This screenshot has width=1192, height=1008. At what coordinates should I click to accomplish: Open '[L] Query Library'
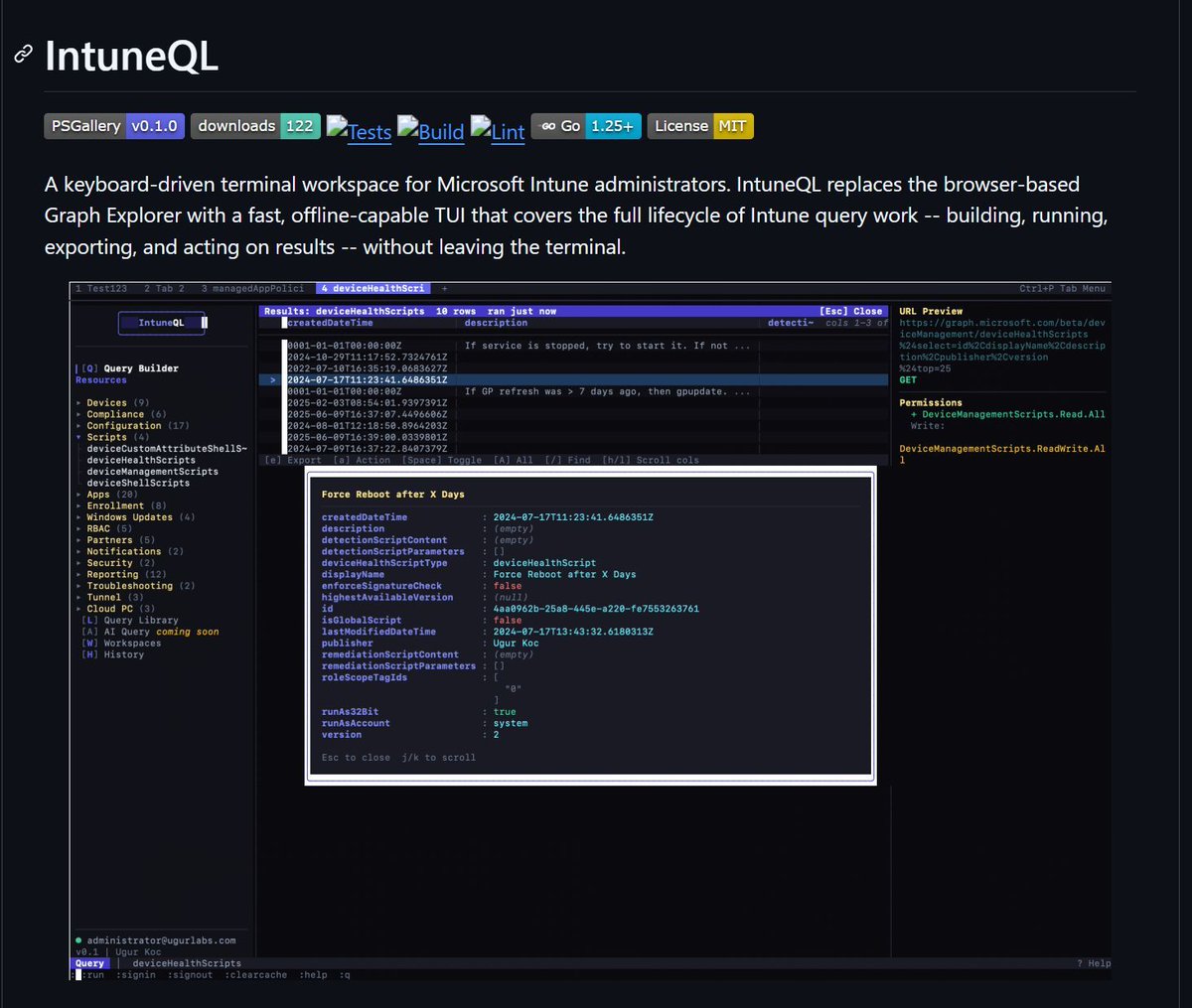[x=130, y=621]
